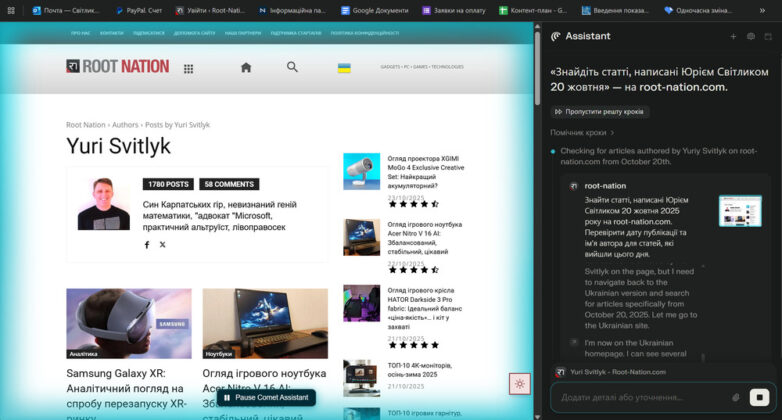Click the Ноутбуки category tag

coord(218,354)
